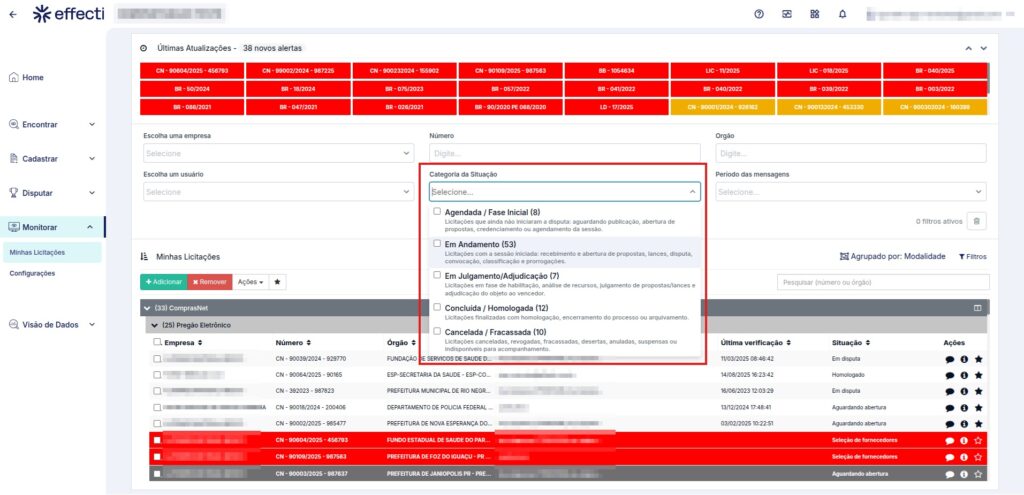
Task: Open the Escolha uma empresa dropdown
Action: click(278, 153)
